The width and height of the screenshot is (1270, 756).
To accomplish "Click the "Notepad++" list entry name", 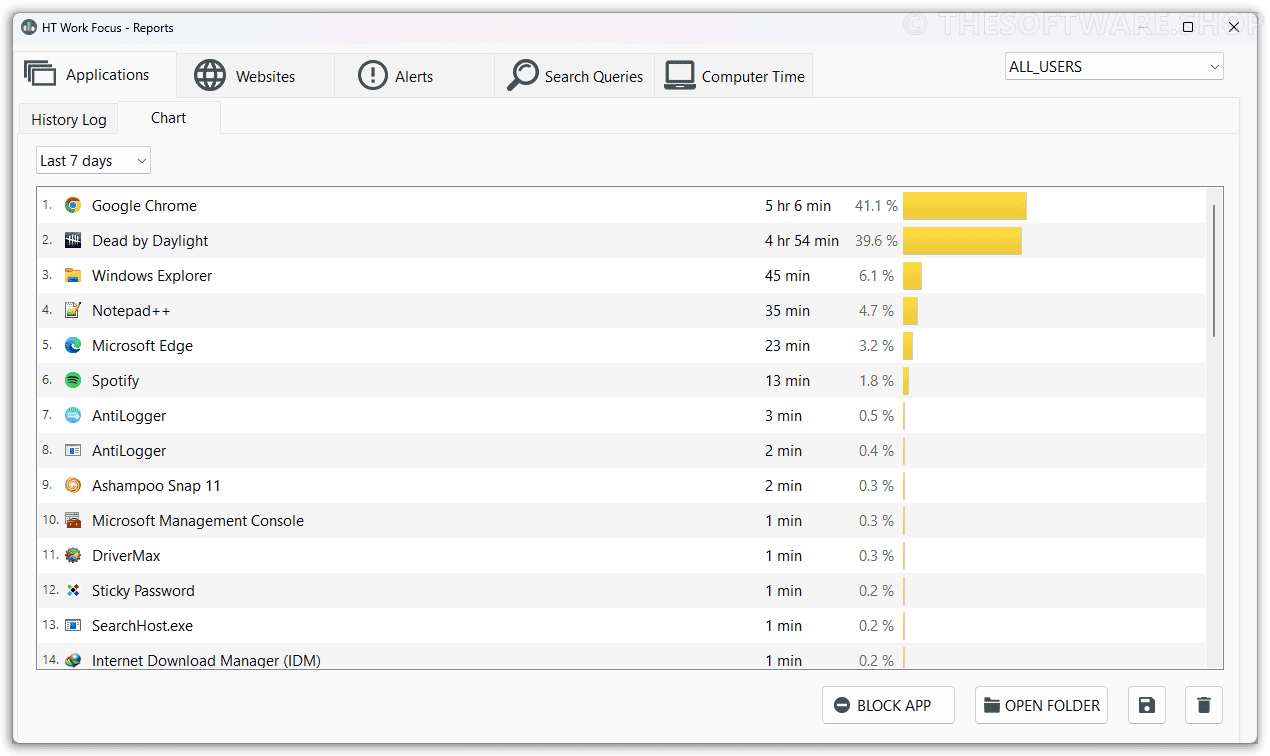I will (x=131, y=311).
